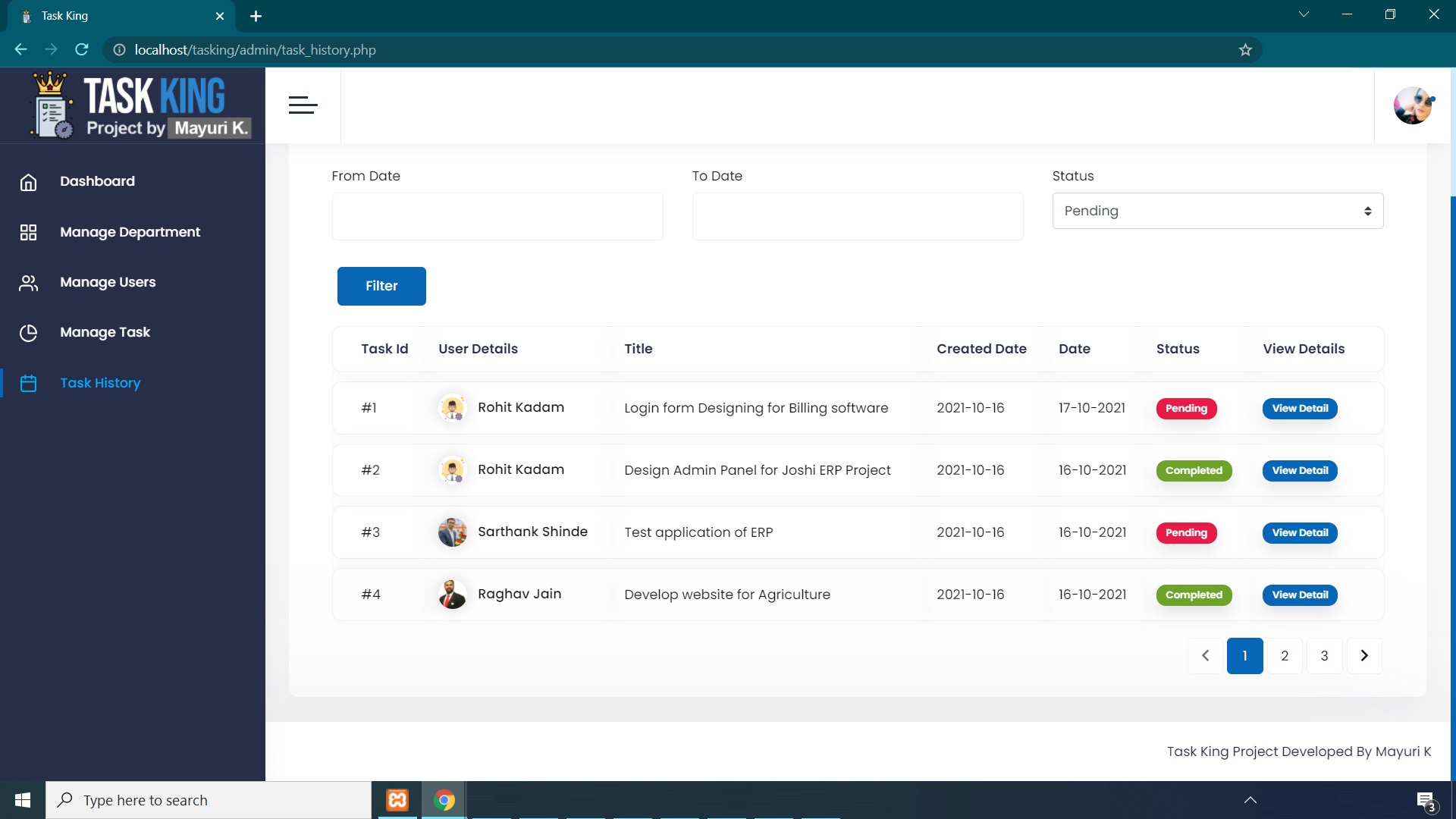The image size is (1456, 819).
Task: Go to page 2 of results
Action: [1285, 656]
